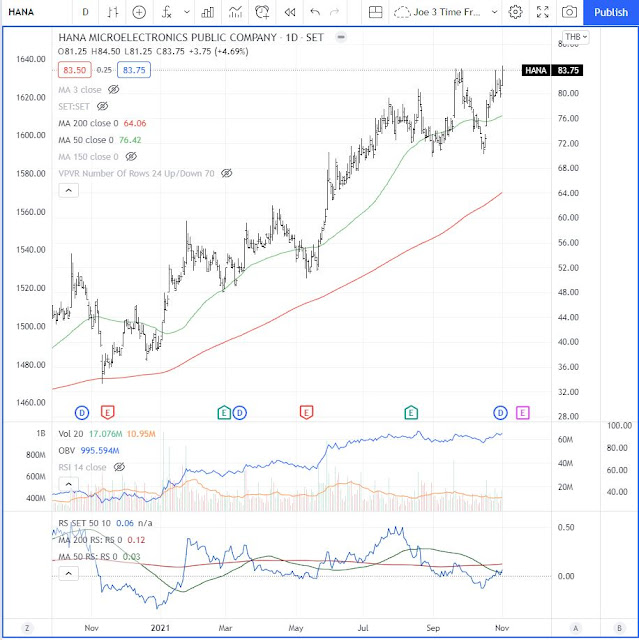Open chart settings with the gear icon
The width and height of the screenshot is (639, 640).
pos(515,12)
